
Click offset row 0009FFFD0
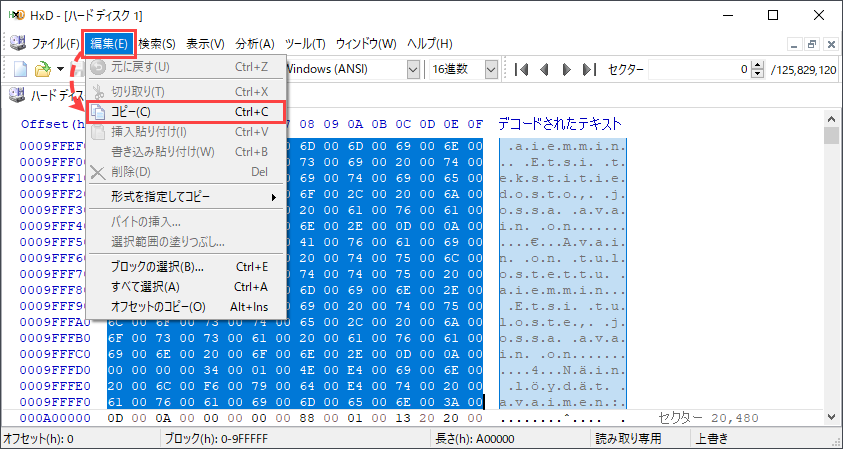pos(55,370)
